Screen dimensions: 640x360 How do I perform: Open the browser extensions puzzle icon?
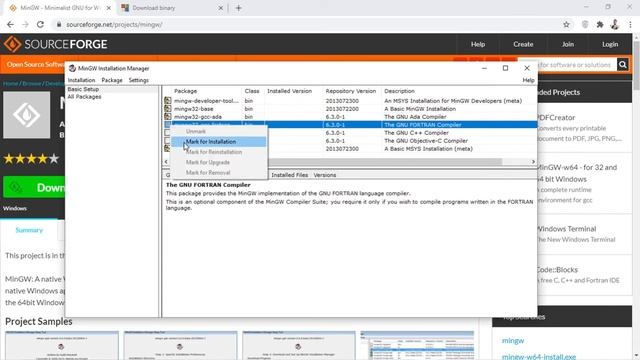point(600,24)
